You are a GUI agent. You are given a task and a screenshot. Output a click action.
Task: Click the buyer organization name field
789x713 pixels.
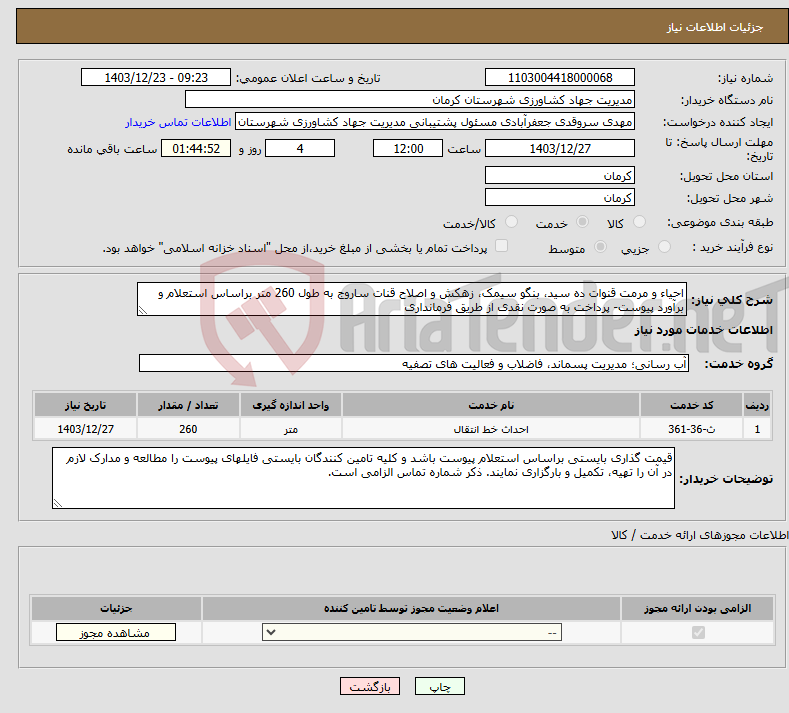[x=410, y=100]
